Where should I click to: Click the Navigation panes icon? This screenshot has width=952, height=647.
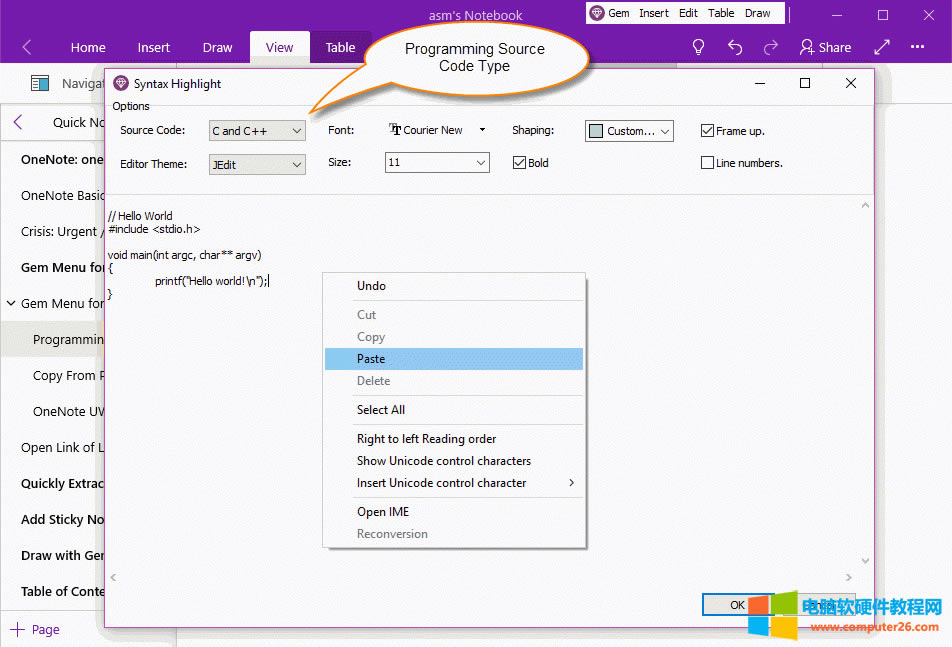pos(40,84)
